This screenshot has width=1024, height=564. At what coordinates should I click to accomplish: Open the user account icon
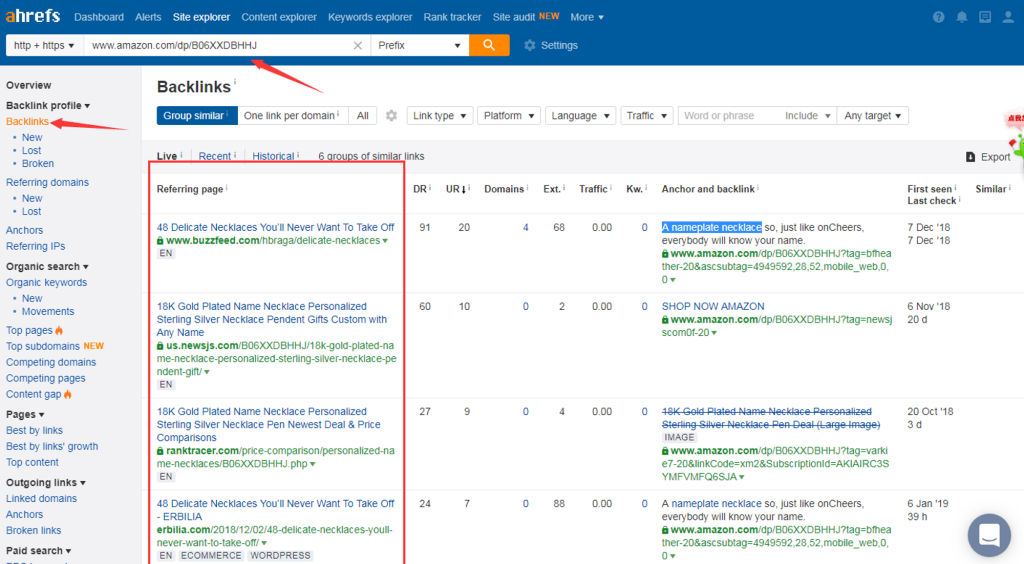click(x=1008, y=18)
